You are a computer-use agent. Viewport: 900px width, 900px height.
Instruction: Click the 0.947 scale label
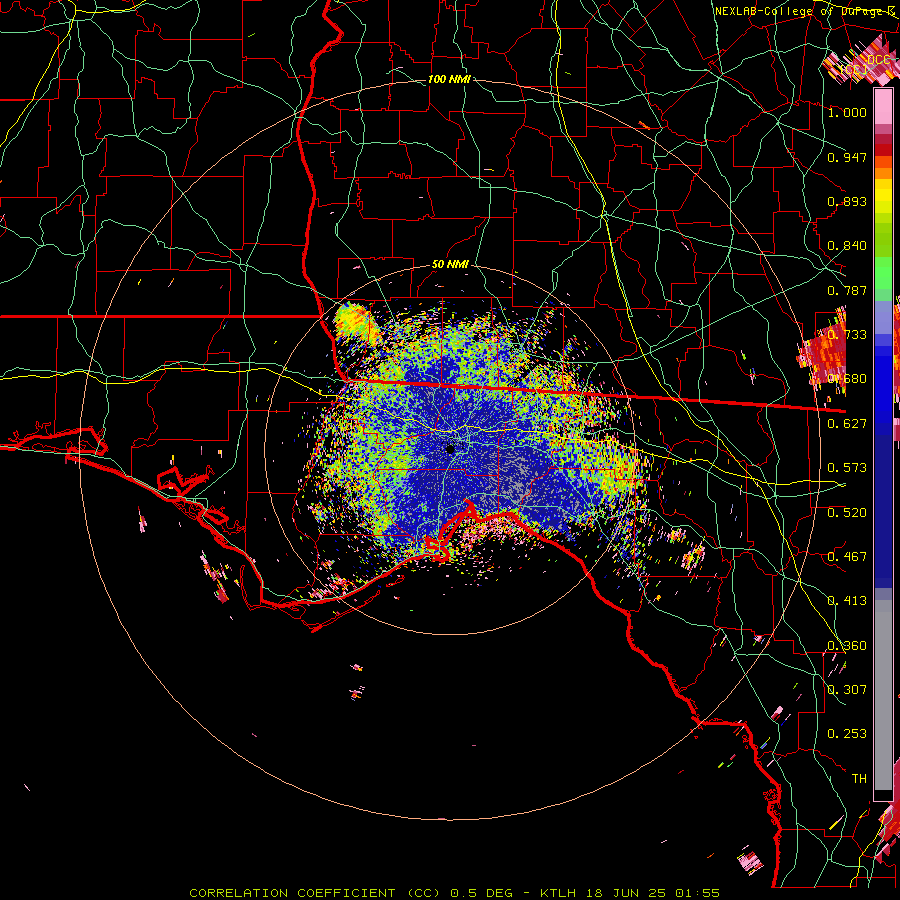847,157
